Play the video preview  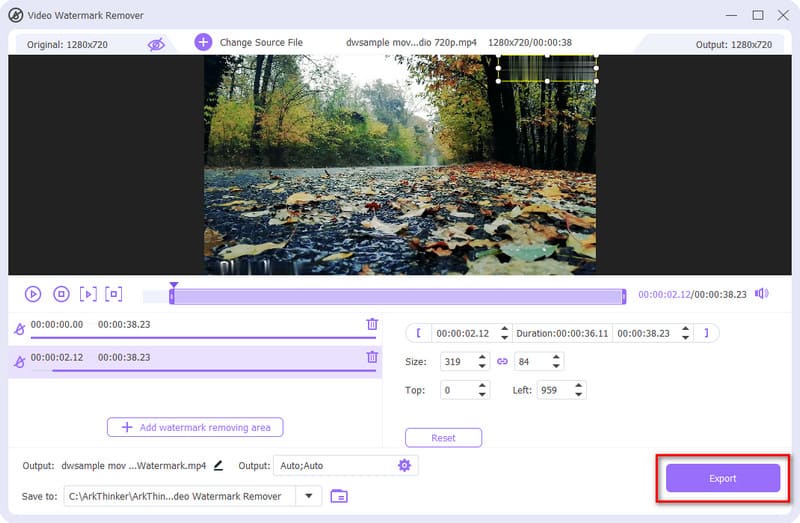pos(33,294)
